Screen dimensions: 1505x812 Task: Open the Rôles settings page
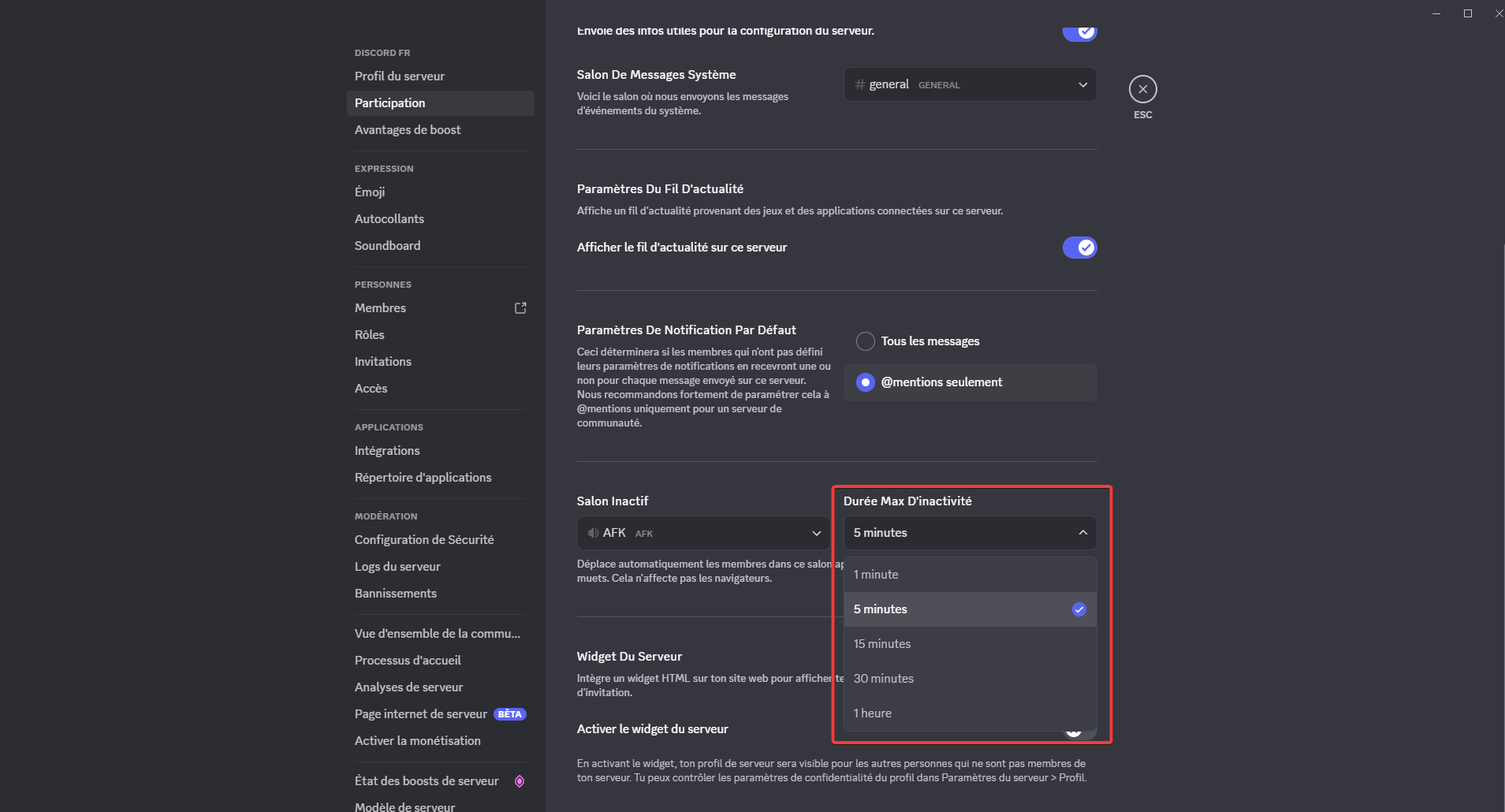coord(370,335)
